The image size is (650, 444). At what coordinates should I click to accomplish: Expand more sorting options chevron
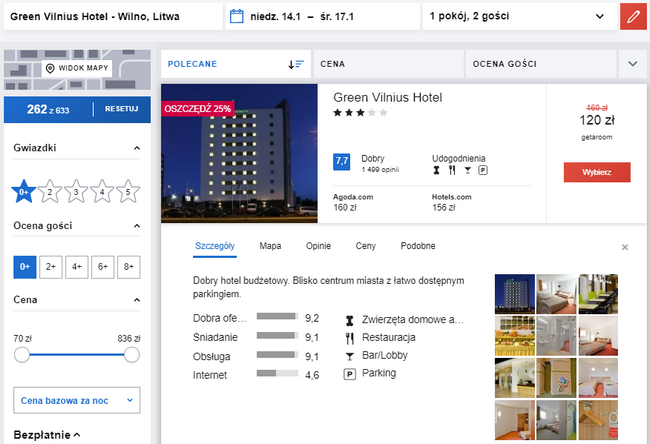point(633,64)
